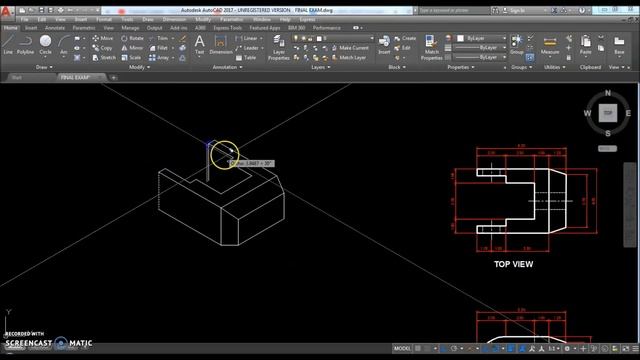This screenshot has height=360, width=640.
Task: Click MODEL space button in status bar
Action: (402, 349)
